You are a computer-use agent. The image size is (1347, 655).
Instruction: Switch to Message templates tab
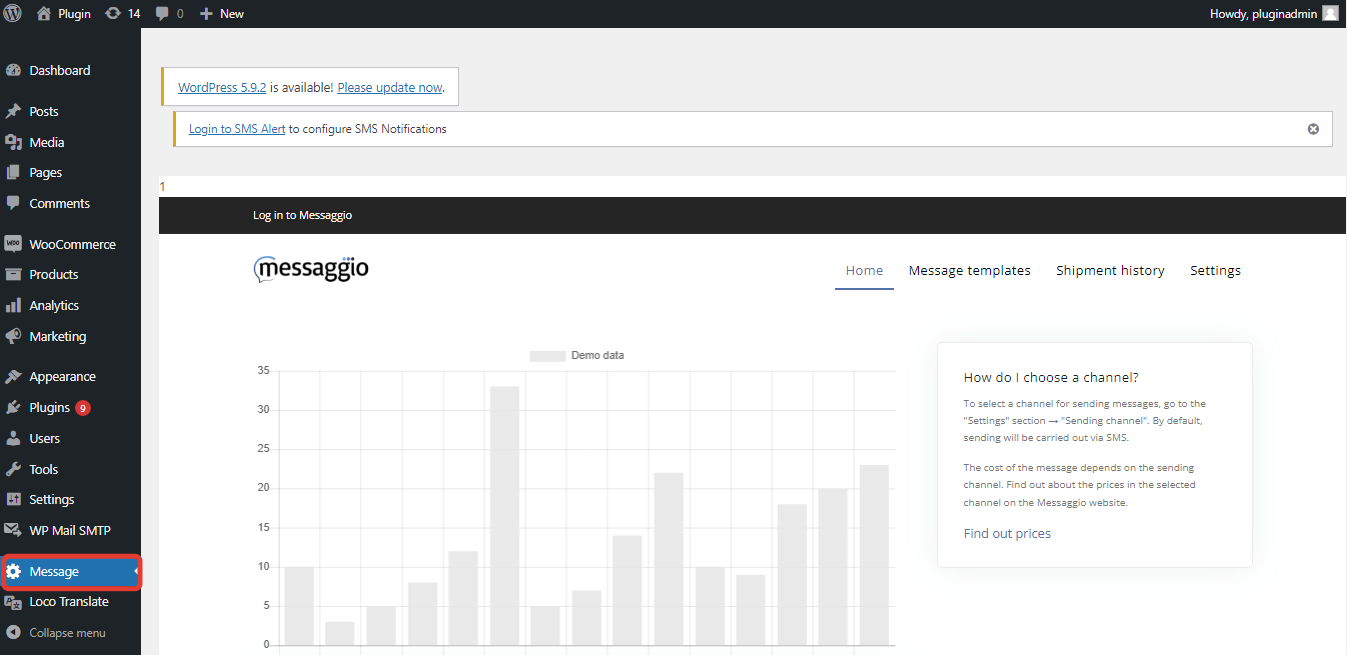tap(969, 270)
